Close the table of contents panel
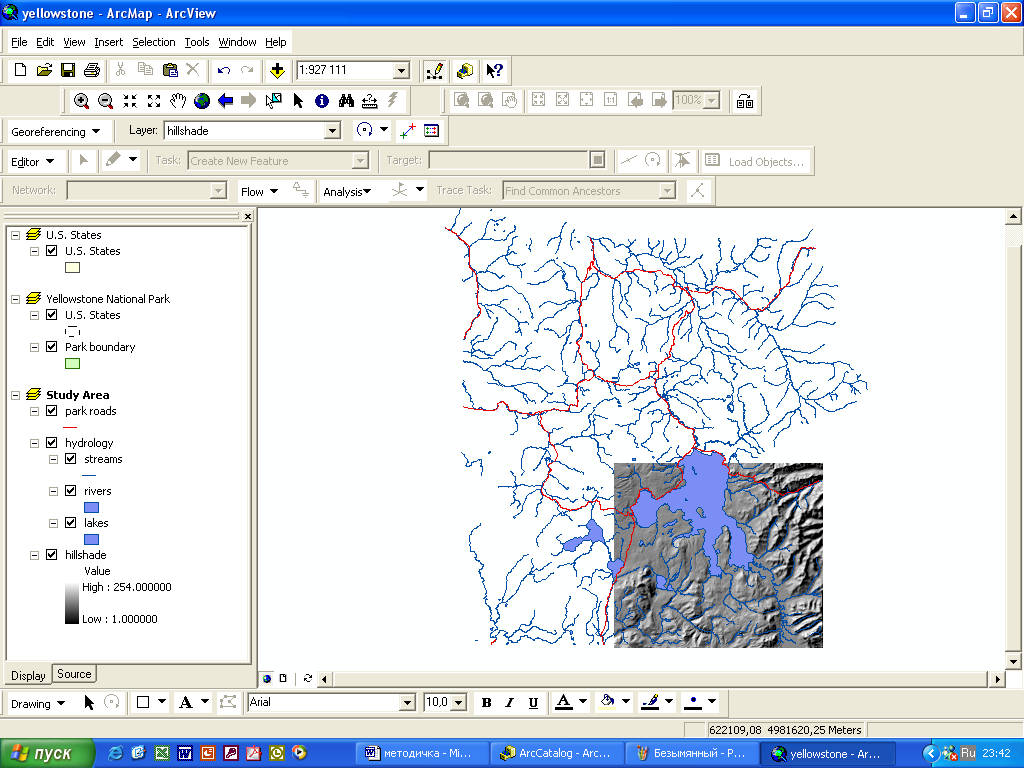The width and height of the screenshot is (1024, 768). point(248,216)
